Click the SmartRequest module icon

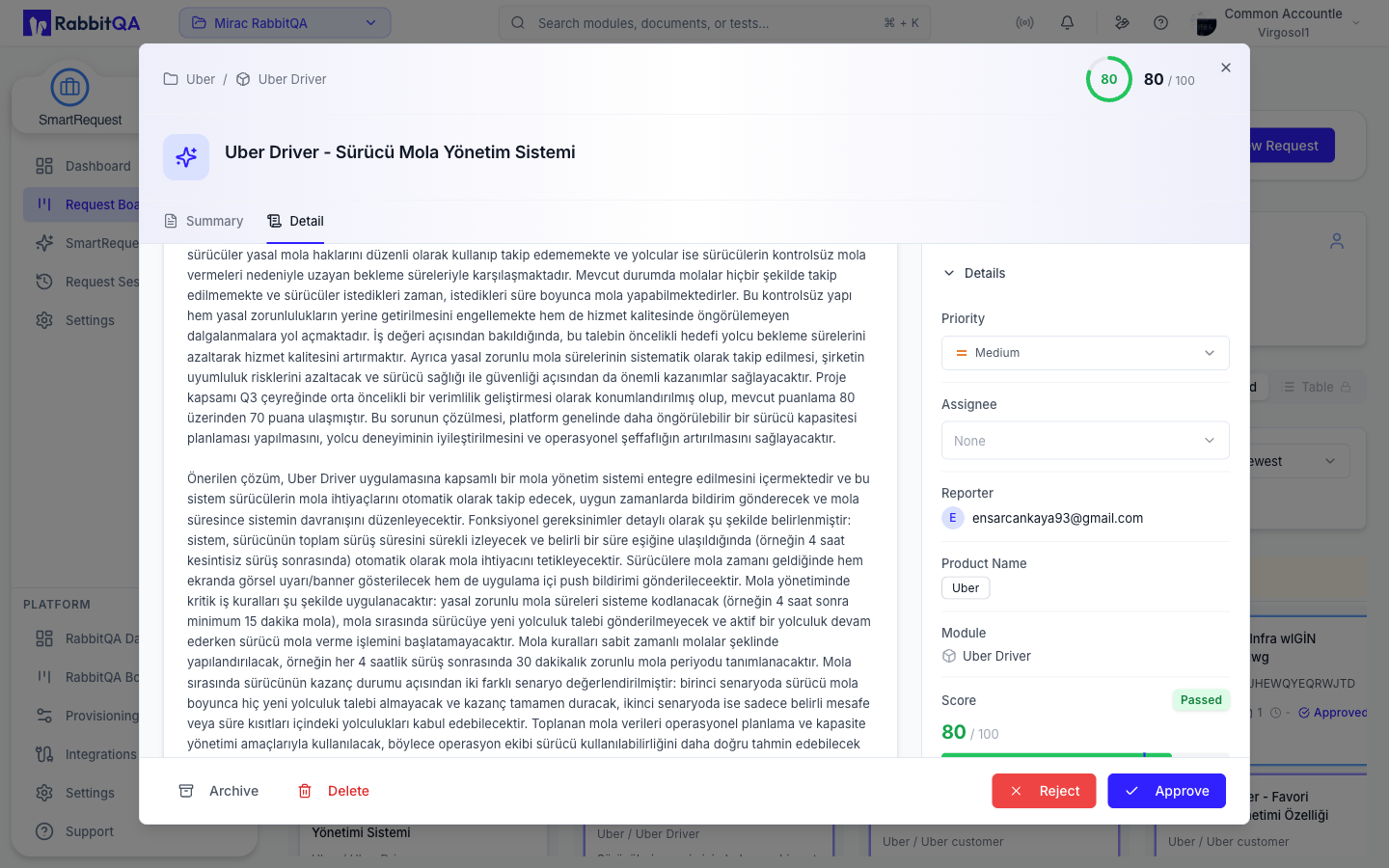tap(69, 88)
